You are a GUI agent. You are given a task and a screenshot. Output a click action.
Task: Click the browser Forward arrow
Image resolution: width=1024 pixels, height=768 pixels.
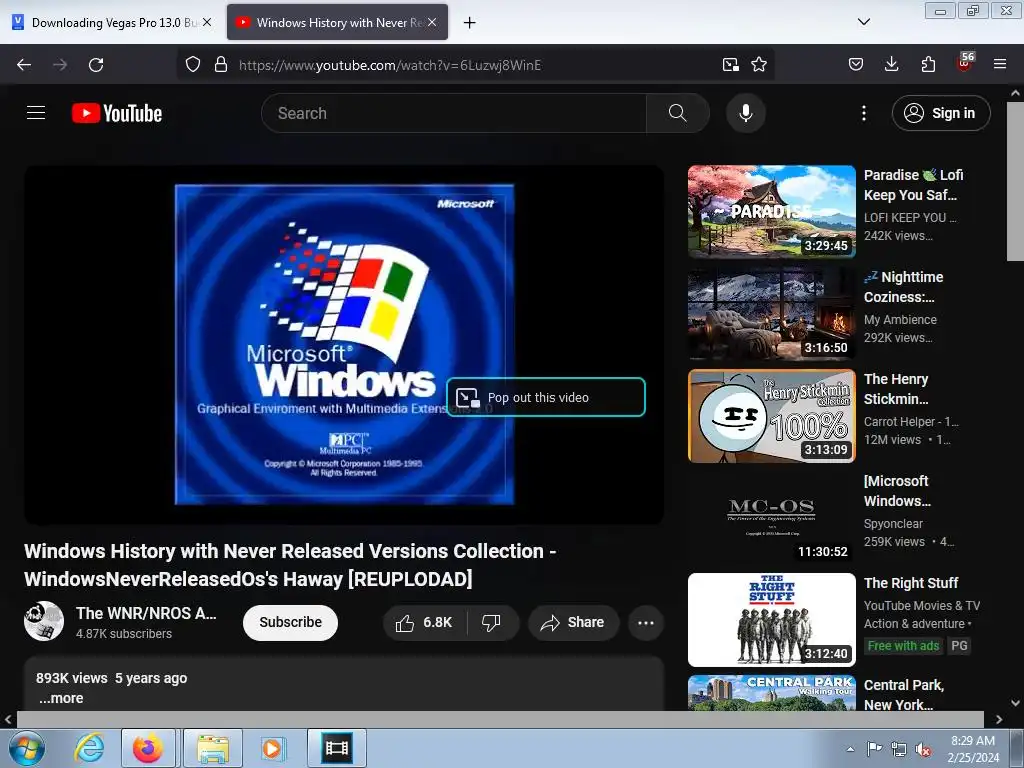60,65
